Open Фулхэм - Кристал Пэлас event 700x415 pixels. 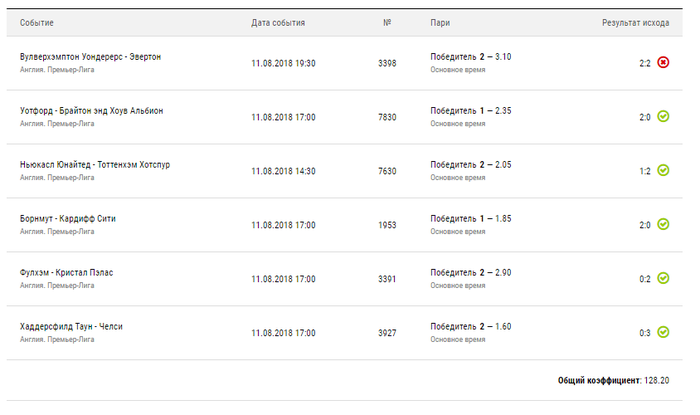tap(67, 273)
